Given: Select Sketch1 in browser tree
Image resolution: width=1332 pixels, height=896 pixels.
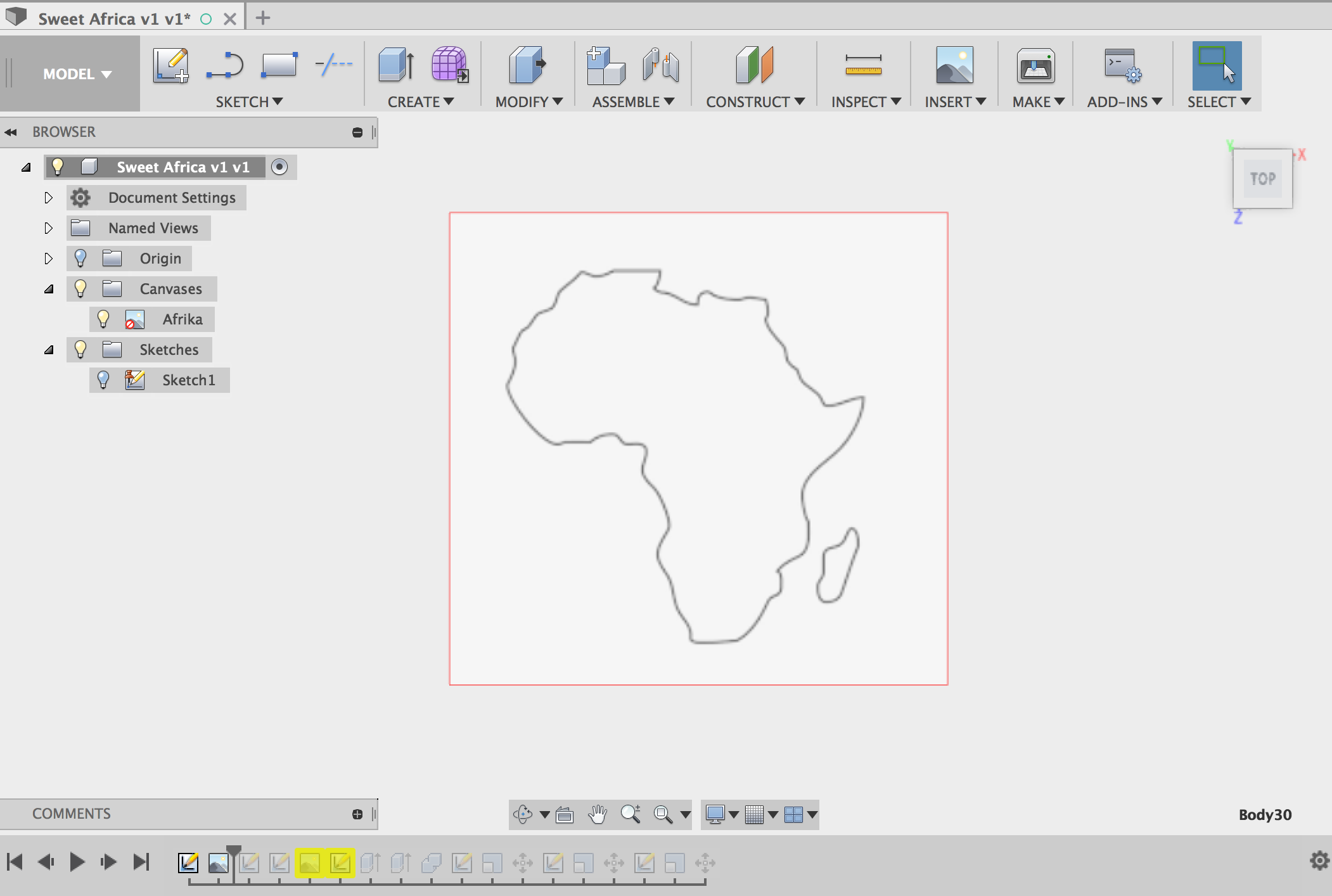Looking at the screenshot, I should pyautogui.click(x=188, y=380).
